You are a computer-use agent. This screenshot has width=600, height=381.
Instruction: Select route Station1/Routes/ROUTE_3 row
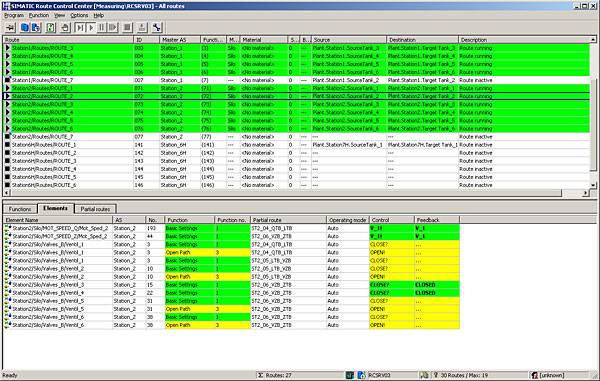coord(297,48)
